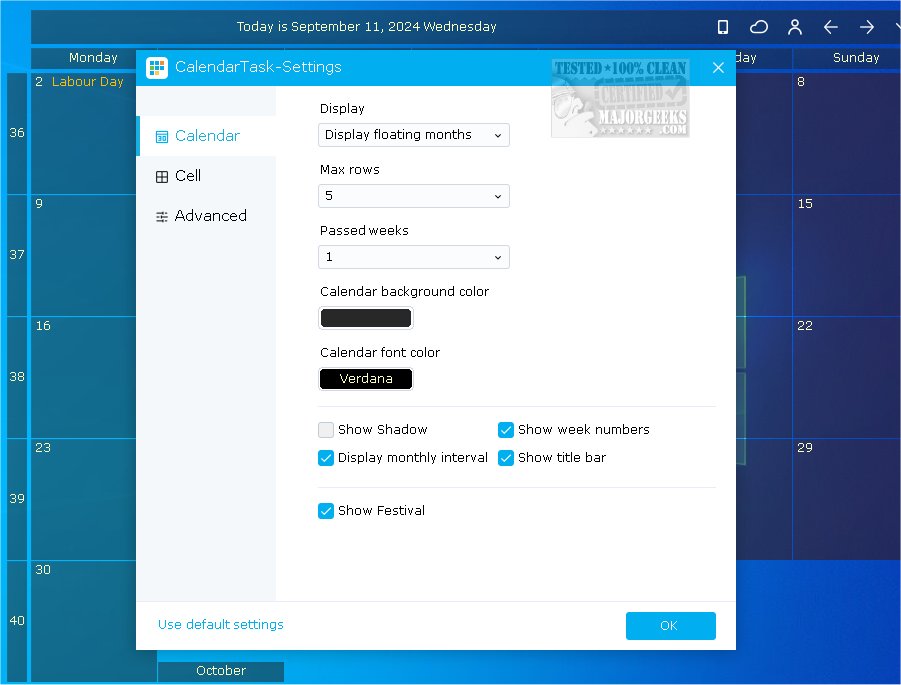
Task: Click Monday September 23 in the calendar
Action: 84,499
